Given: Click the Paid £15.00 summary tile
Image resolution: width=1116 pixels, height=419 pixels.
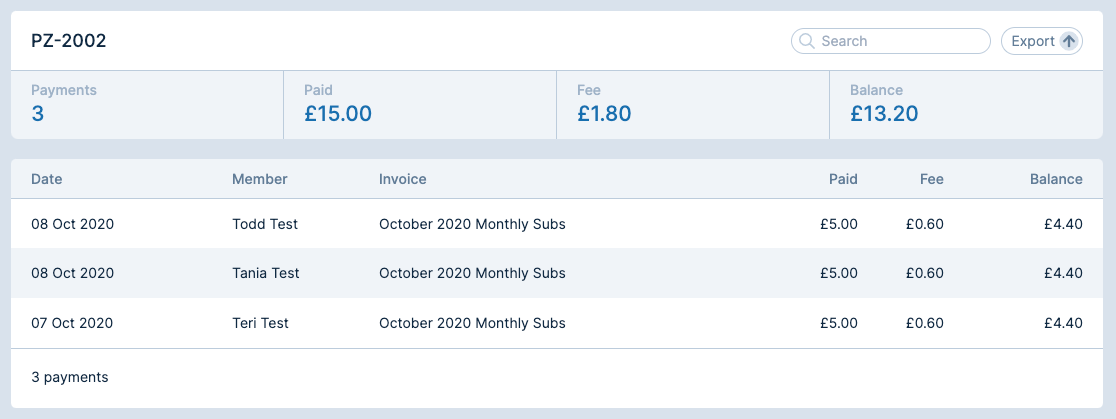Looking at the screenshot, I should [x=420, y=104].
